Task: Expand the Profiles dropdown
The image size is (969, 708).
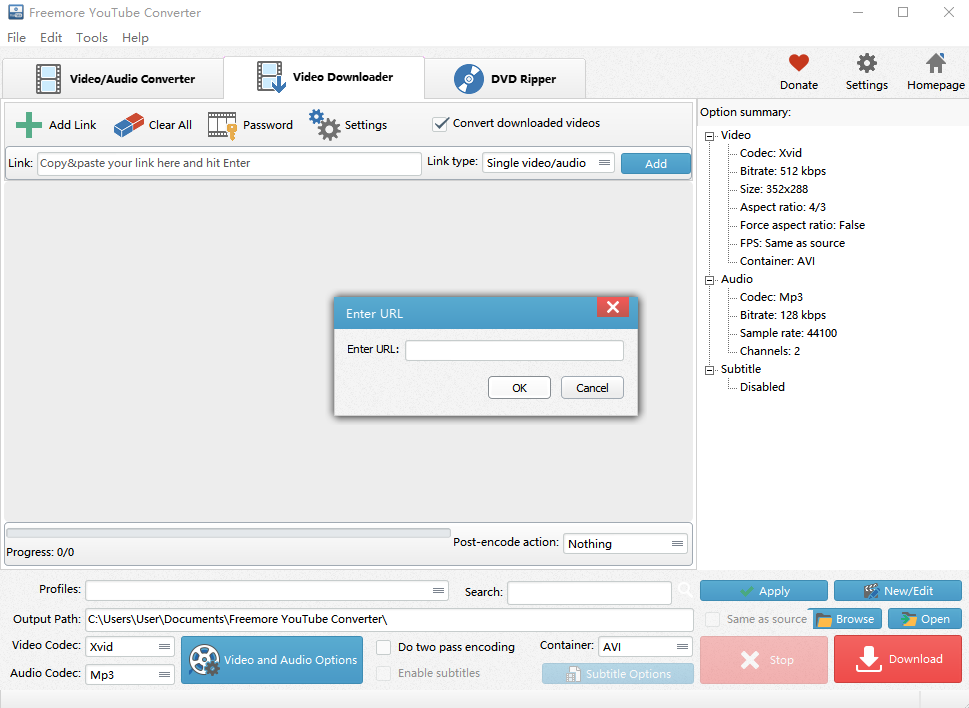Action: 267,590
